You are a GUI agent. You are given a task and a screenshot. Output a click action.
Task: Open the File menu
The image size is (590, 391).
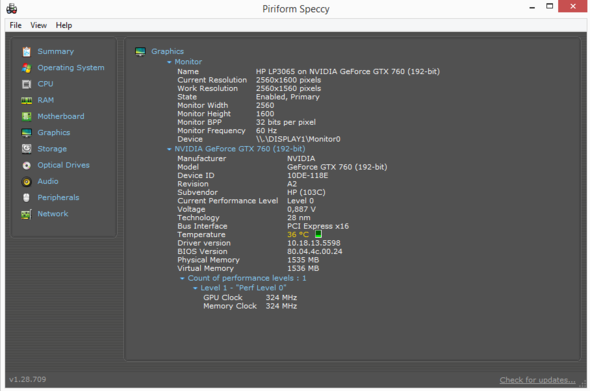click(x=15, y=25)
